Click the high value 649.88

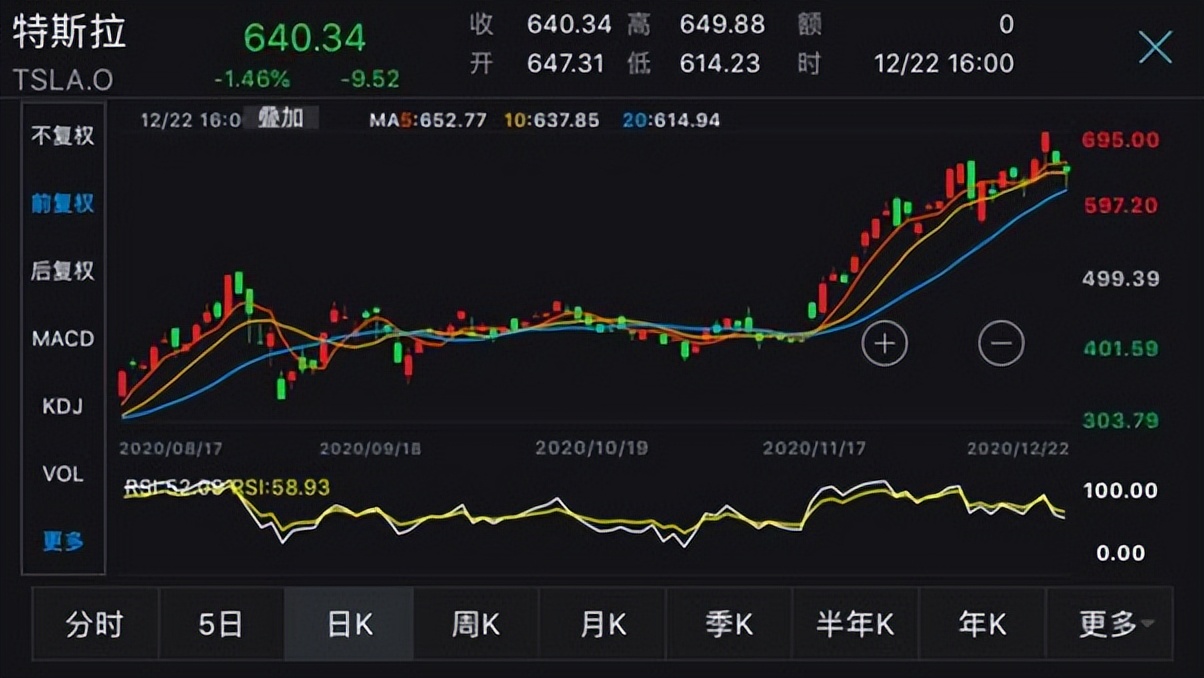coord(722,24)
